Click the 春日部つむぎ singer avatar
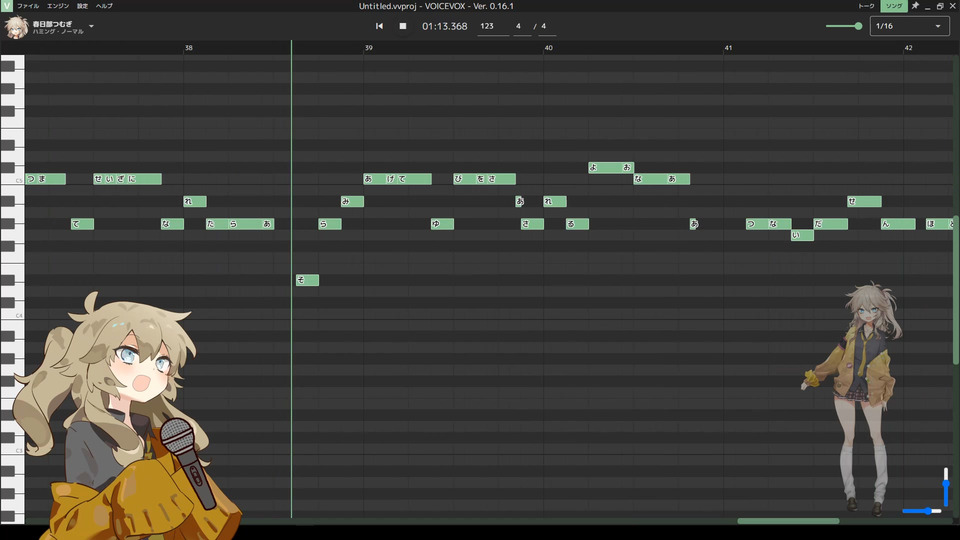The image size is (960, 540). 16,27
